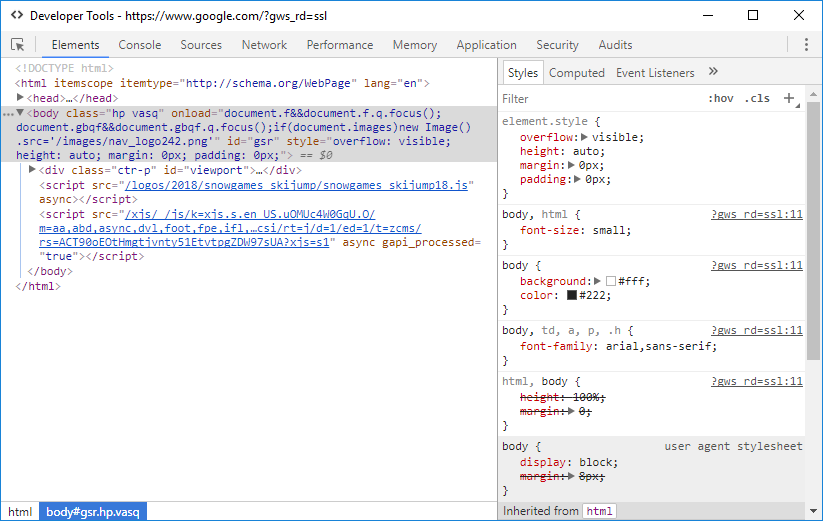Toggle the .cls class editor button
The width and height of the screenshot is (823, 521).
(757, 98)
